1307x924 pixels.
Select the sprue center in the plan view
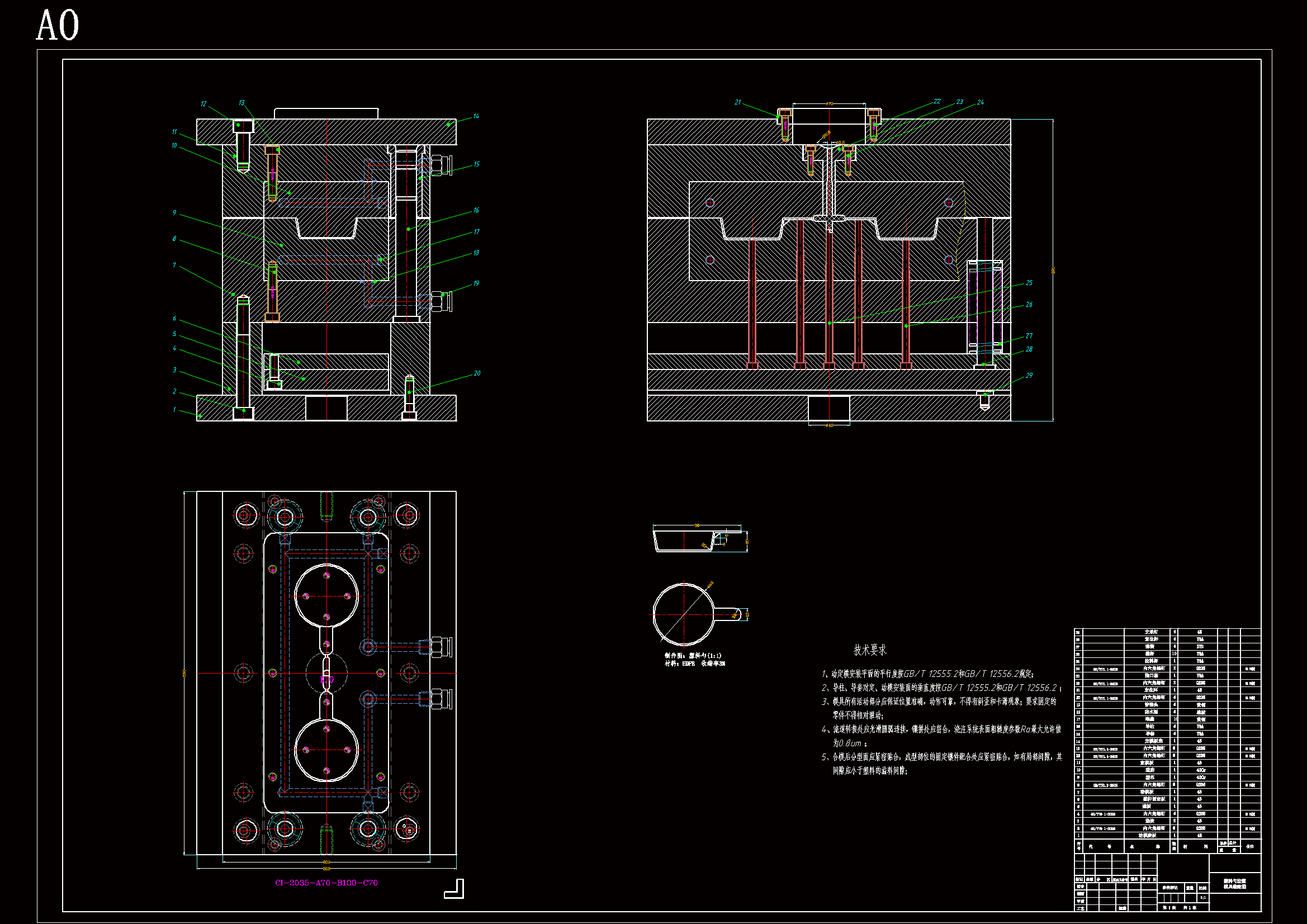(326, 674)
